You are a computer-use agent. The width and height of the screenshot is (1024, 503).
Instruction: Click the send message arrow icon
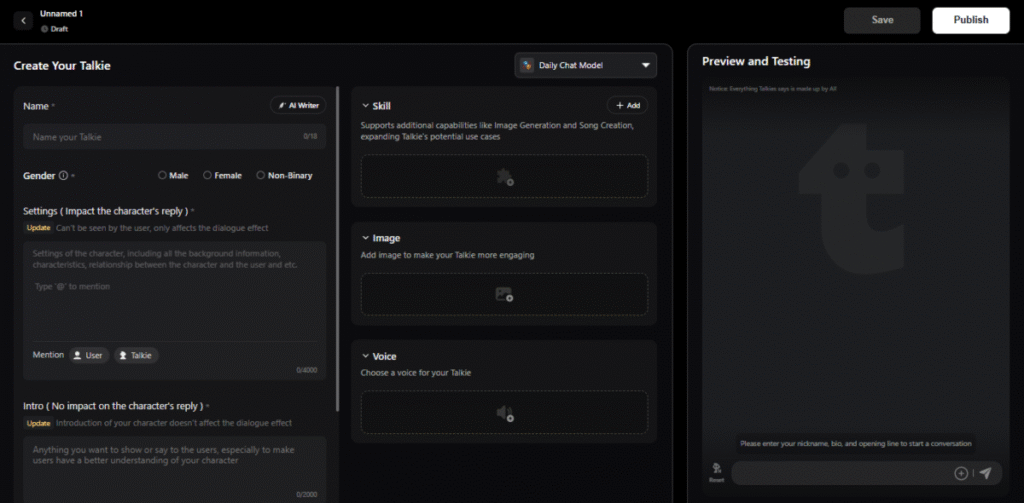[985, 473]
